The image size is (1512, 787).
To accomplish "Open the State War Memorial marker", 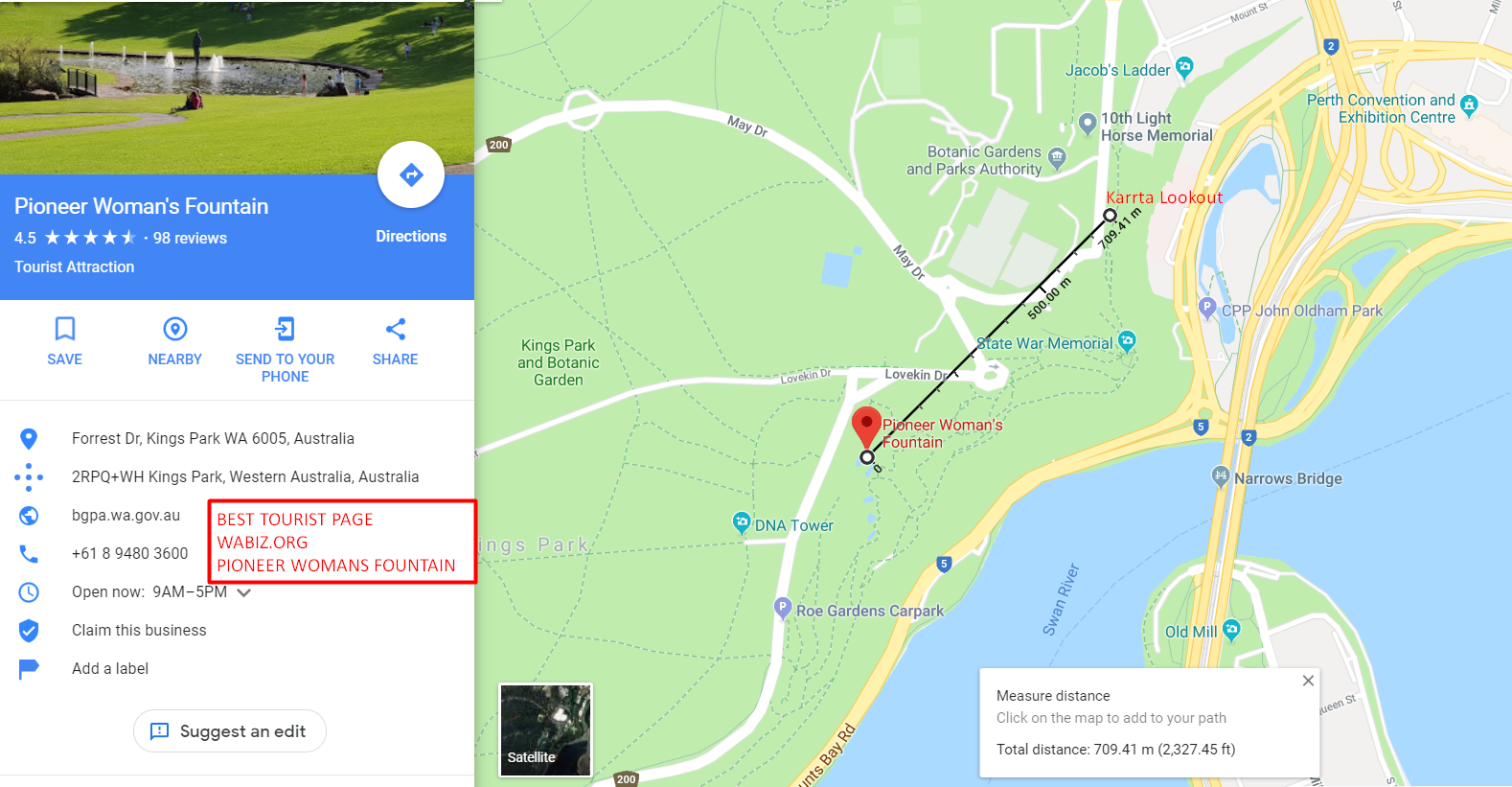I will pyautogui.click(x=1127, y=340).
